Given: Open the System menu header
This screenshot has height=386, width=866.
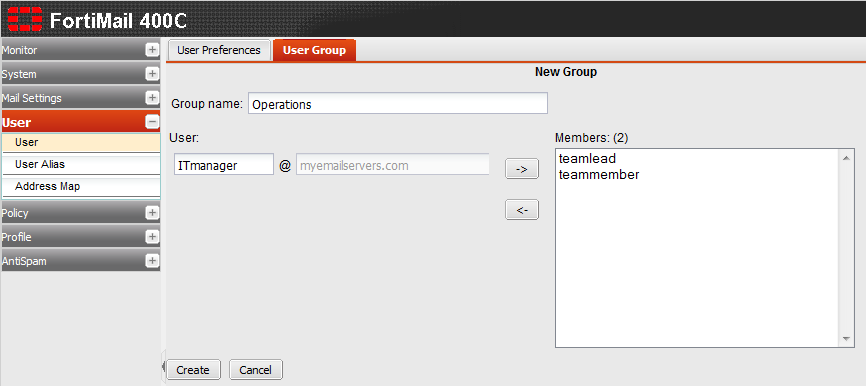Looking at the screenshot, I should (80, 73).
